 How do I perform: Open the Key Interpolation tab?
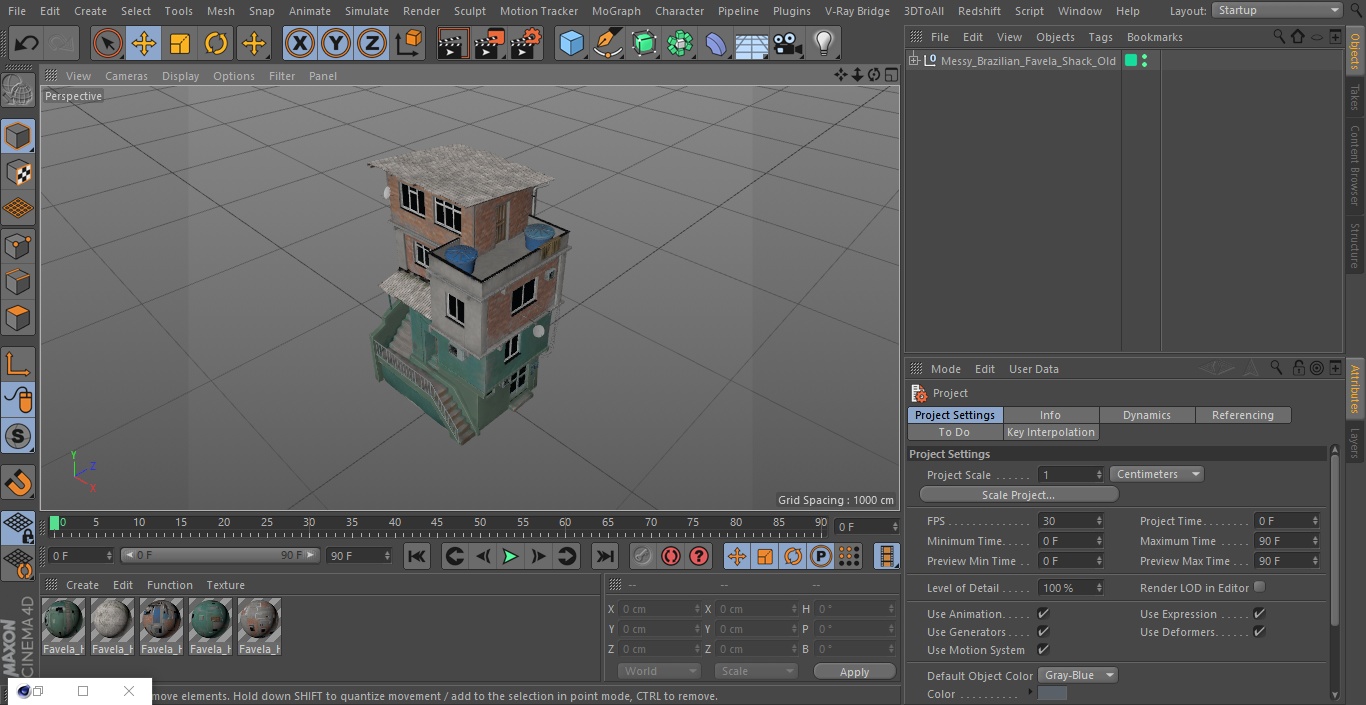click(1051, 432)
